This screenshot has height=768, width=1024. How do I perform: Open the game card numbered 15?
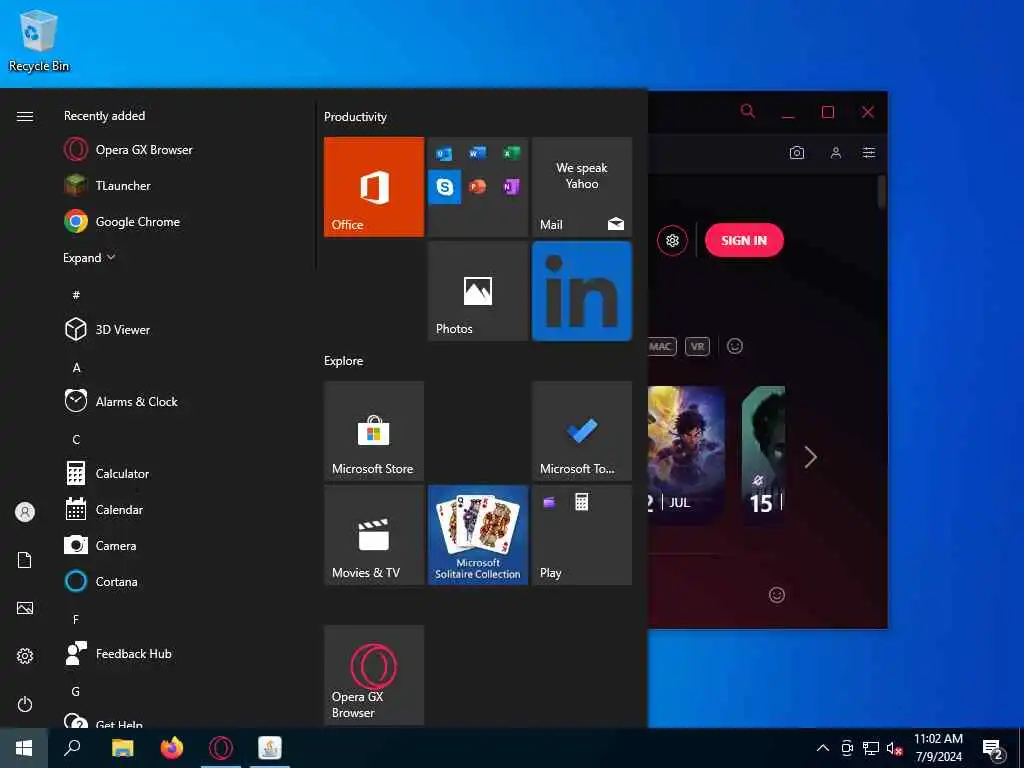pyautogui.click(x=763, y=455)
